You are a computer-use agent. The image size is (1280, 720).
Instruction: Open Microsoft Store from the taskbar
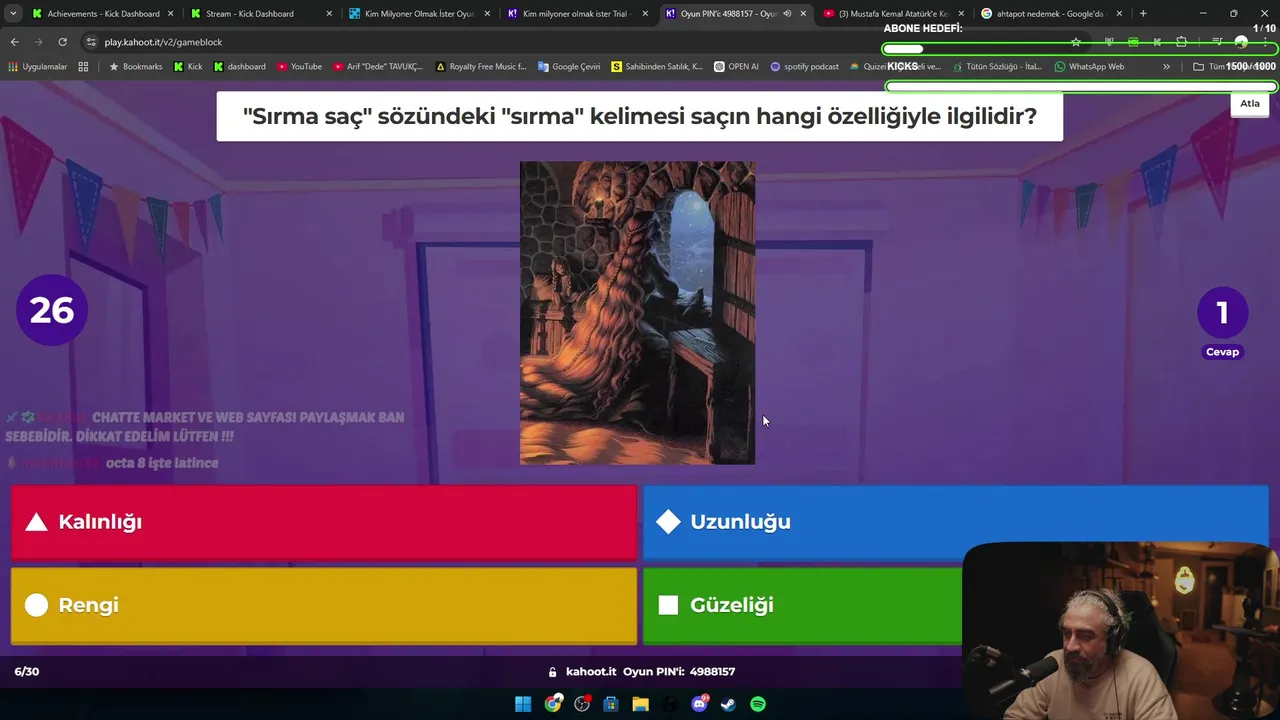tap(611, 704)
